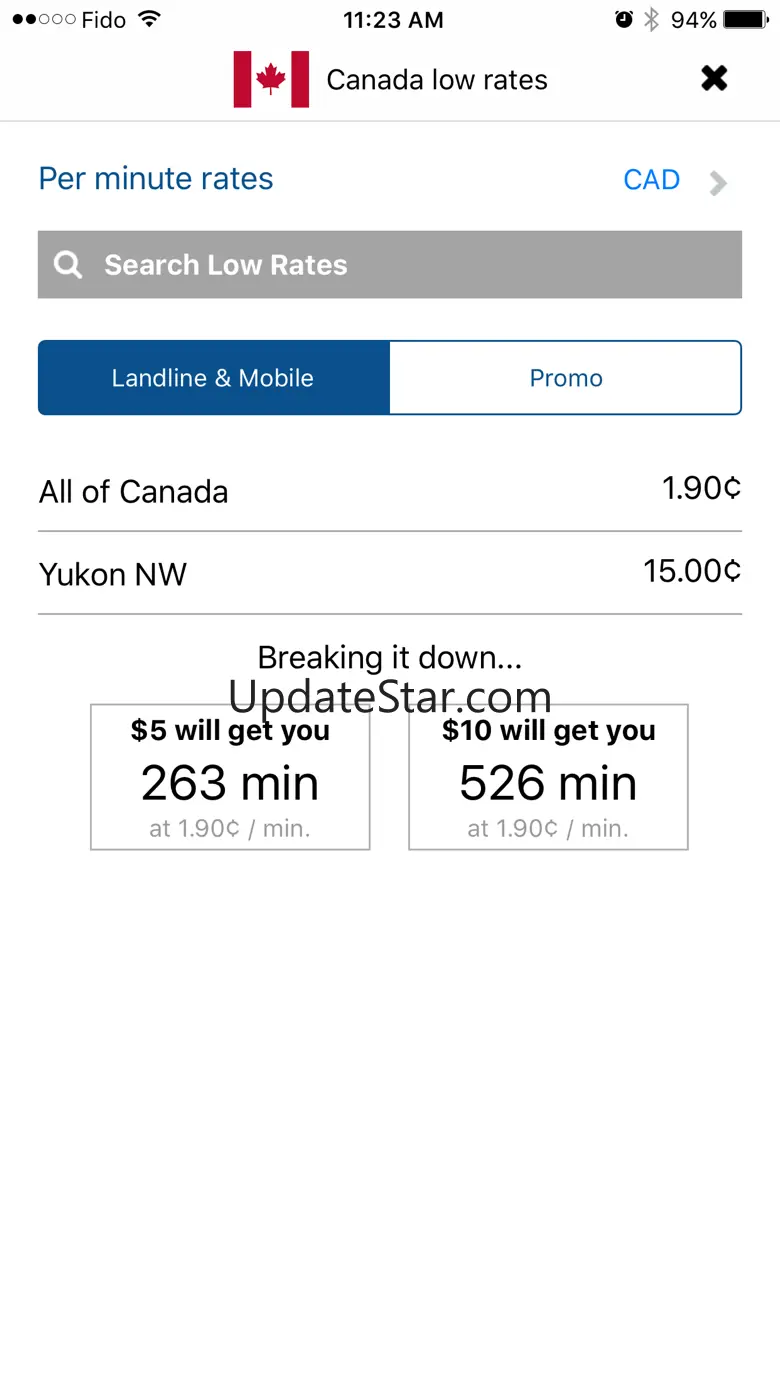Tap the chevron next to CAD

pyautogui.click(x=718, y=182)
